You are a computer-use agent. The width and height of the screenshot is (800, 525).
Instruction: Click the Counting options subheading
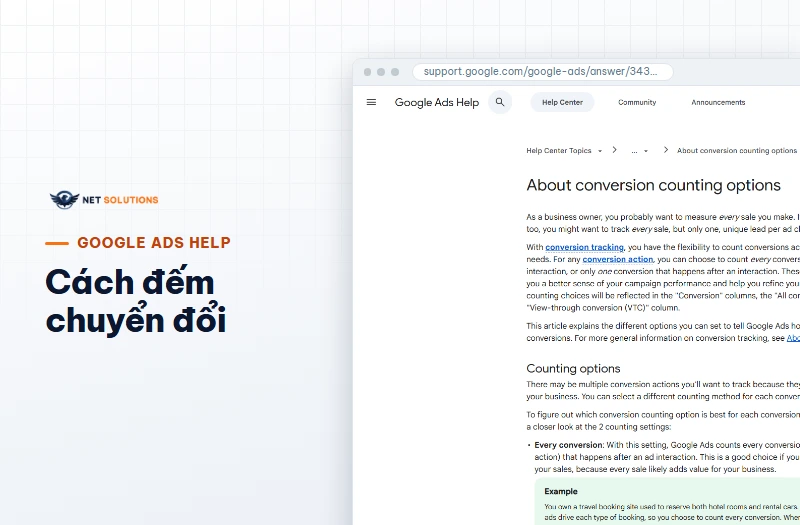(x=573, y=368)
